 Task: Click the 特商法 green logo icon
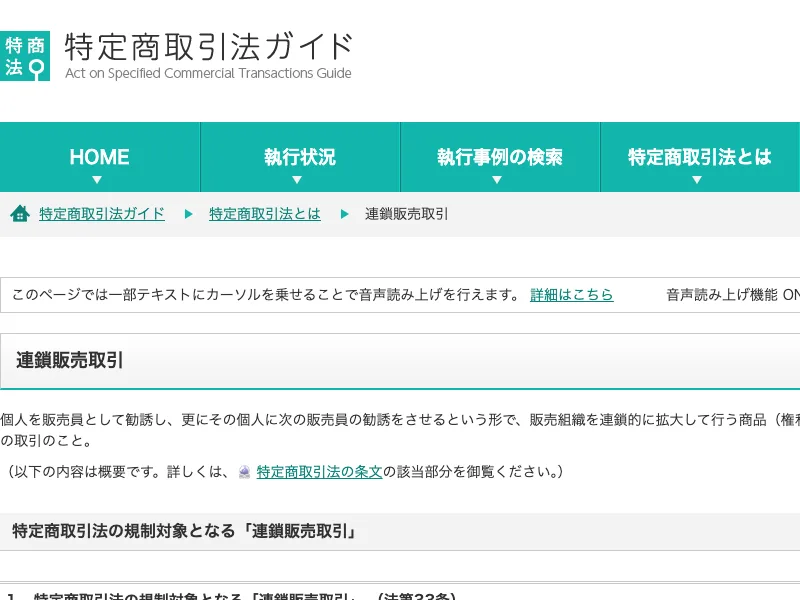24,56
